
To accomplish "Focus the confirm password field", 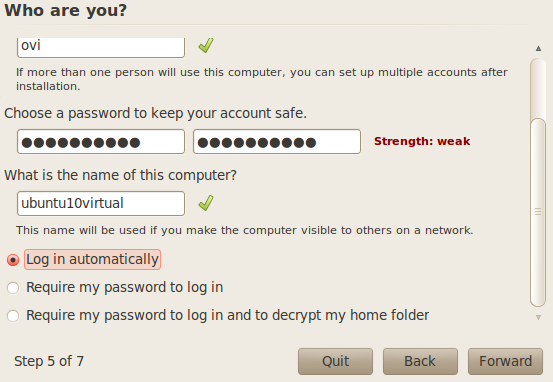I will tap(277, 142).
